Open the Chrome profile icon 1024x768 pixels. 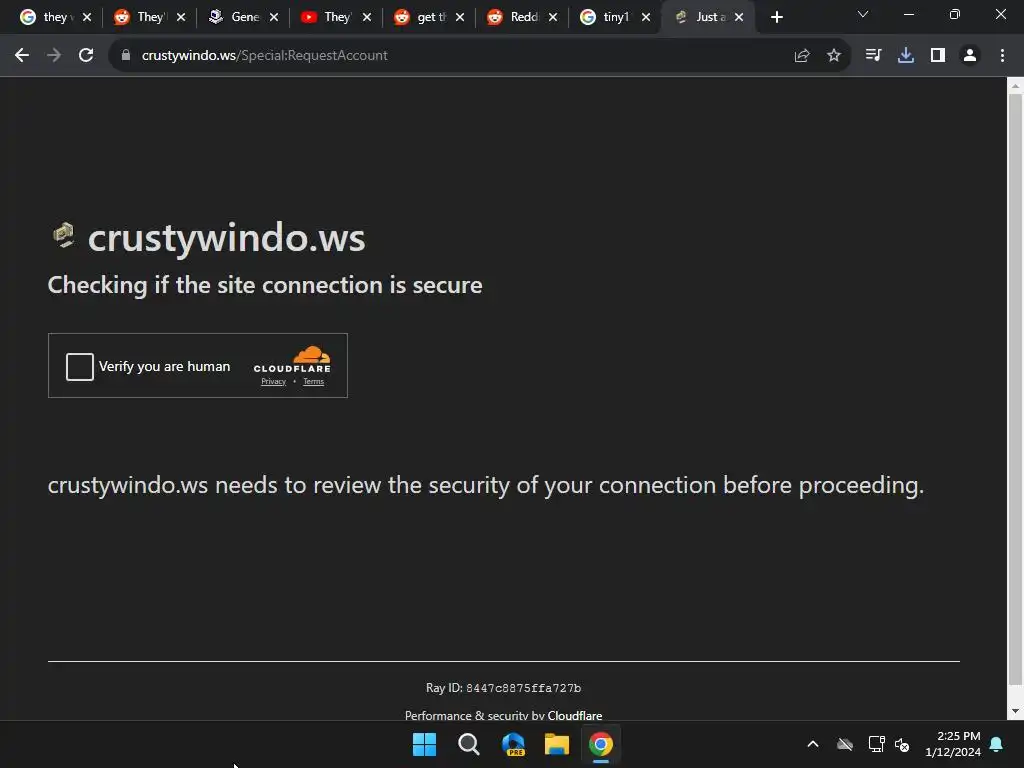click(x=970, y=56)
